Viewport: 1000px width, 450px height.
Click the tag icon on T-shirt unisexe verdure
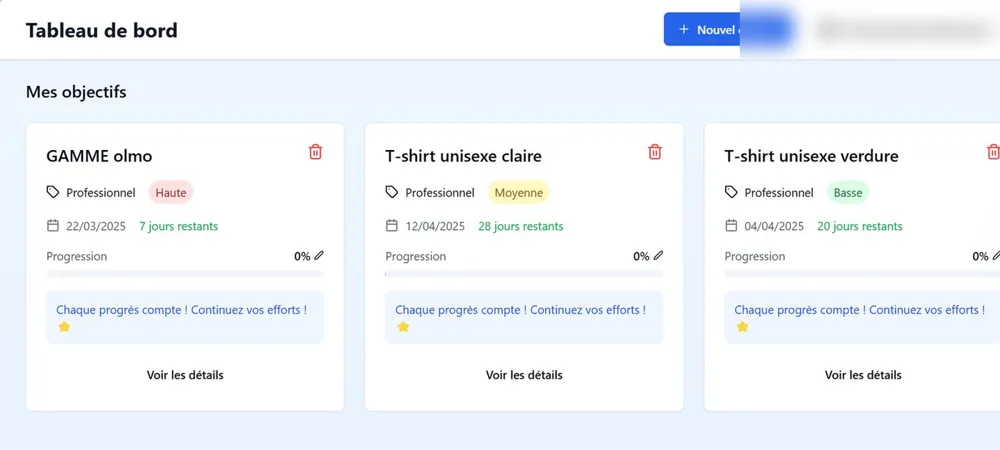[x=731, y=192]
